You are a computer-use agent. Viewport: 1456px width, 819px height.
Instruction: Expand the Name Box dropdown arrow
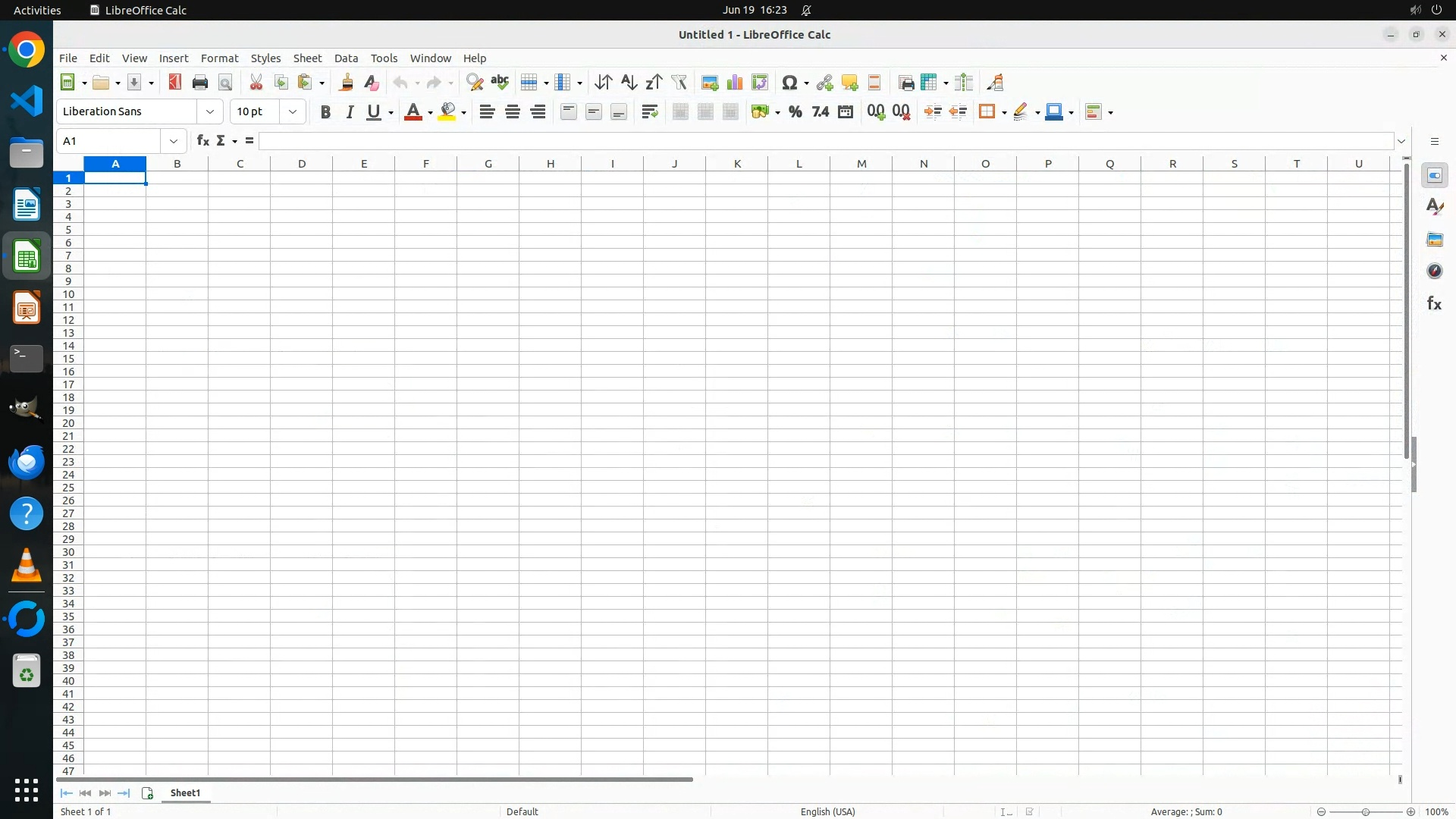tap(174, 141)
